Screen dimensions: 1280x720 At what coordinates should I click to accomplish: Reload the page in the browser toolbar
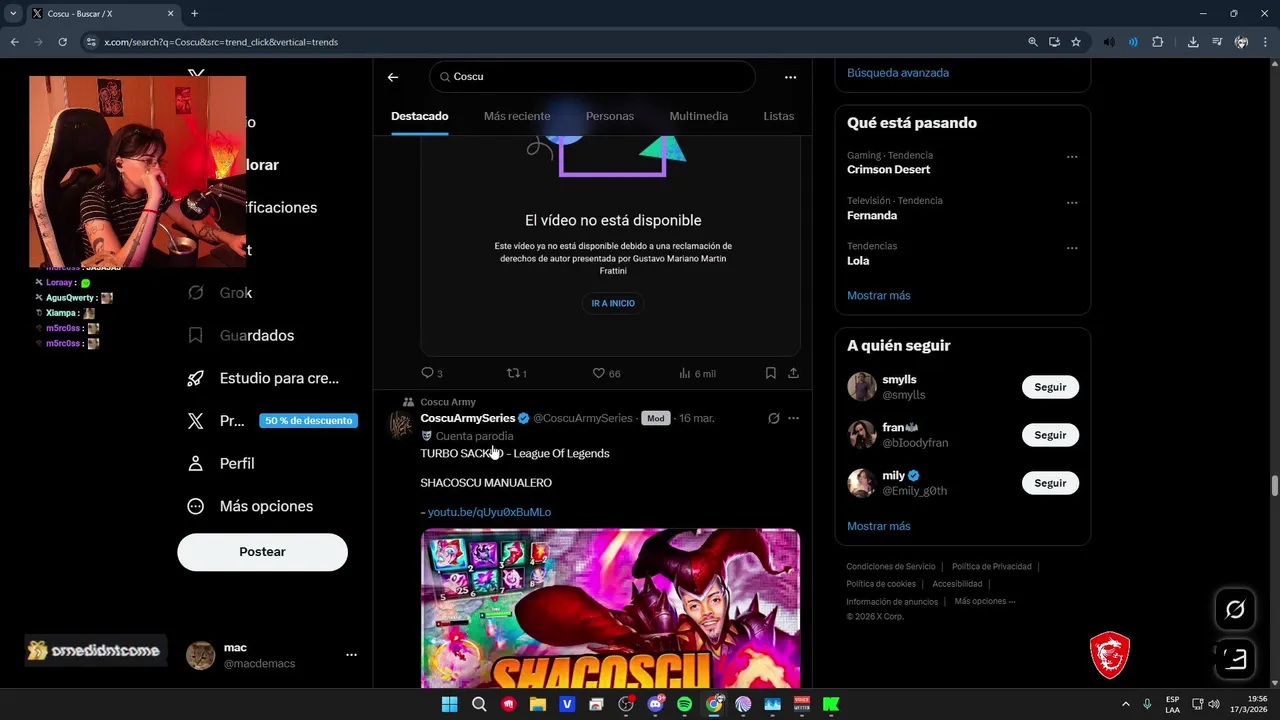62,42
